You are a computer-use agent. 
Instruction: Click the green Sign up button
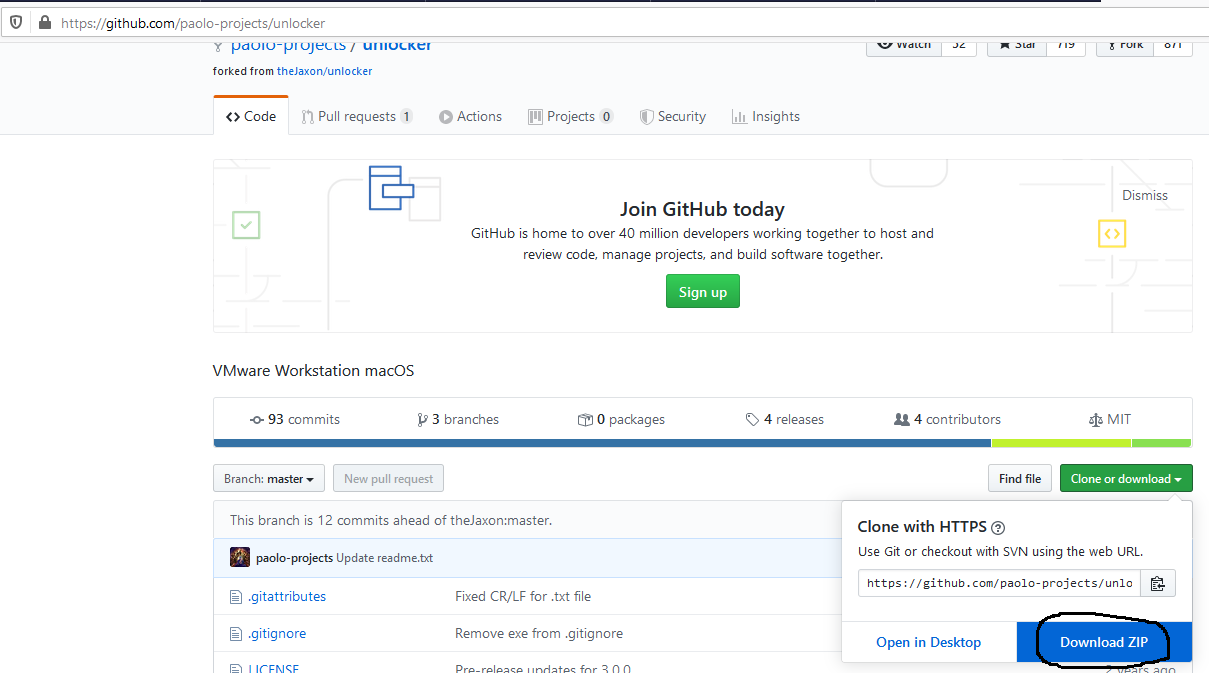[703, 292]
